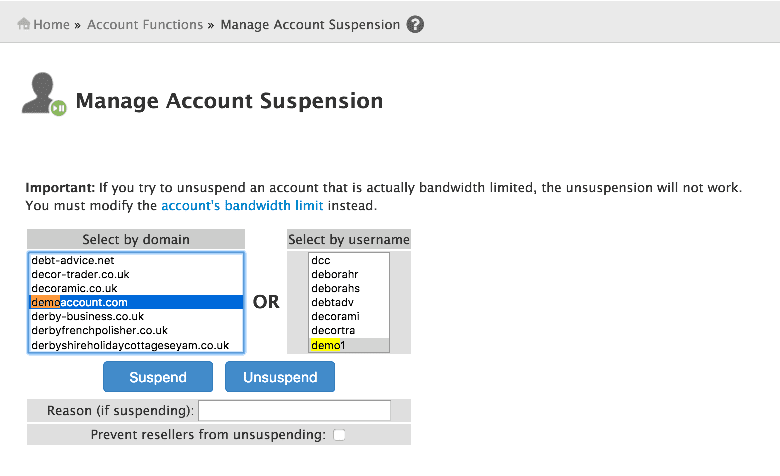The height and width of the screenshot is (476, 780).
Task: Click the Home breadcrumb link
Action: [x=51, y=24]
